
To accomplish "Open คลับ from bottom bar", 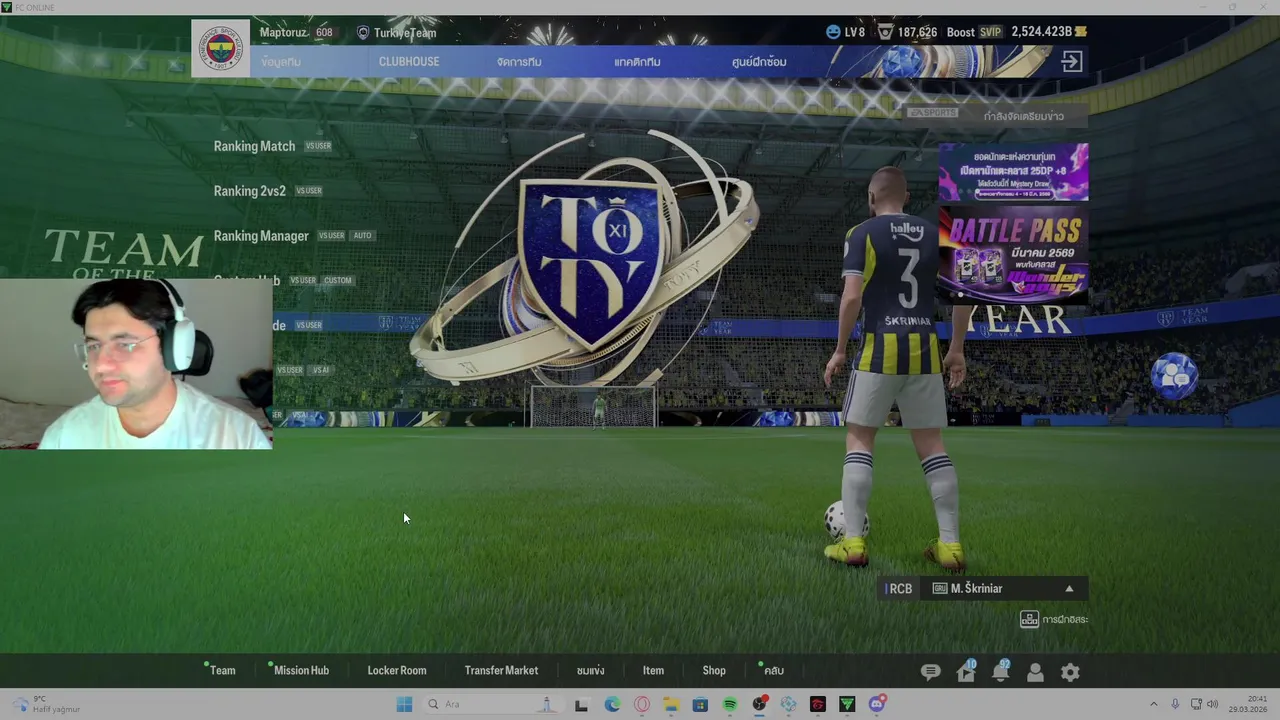I will click(773, 671).
